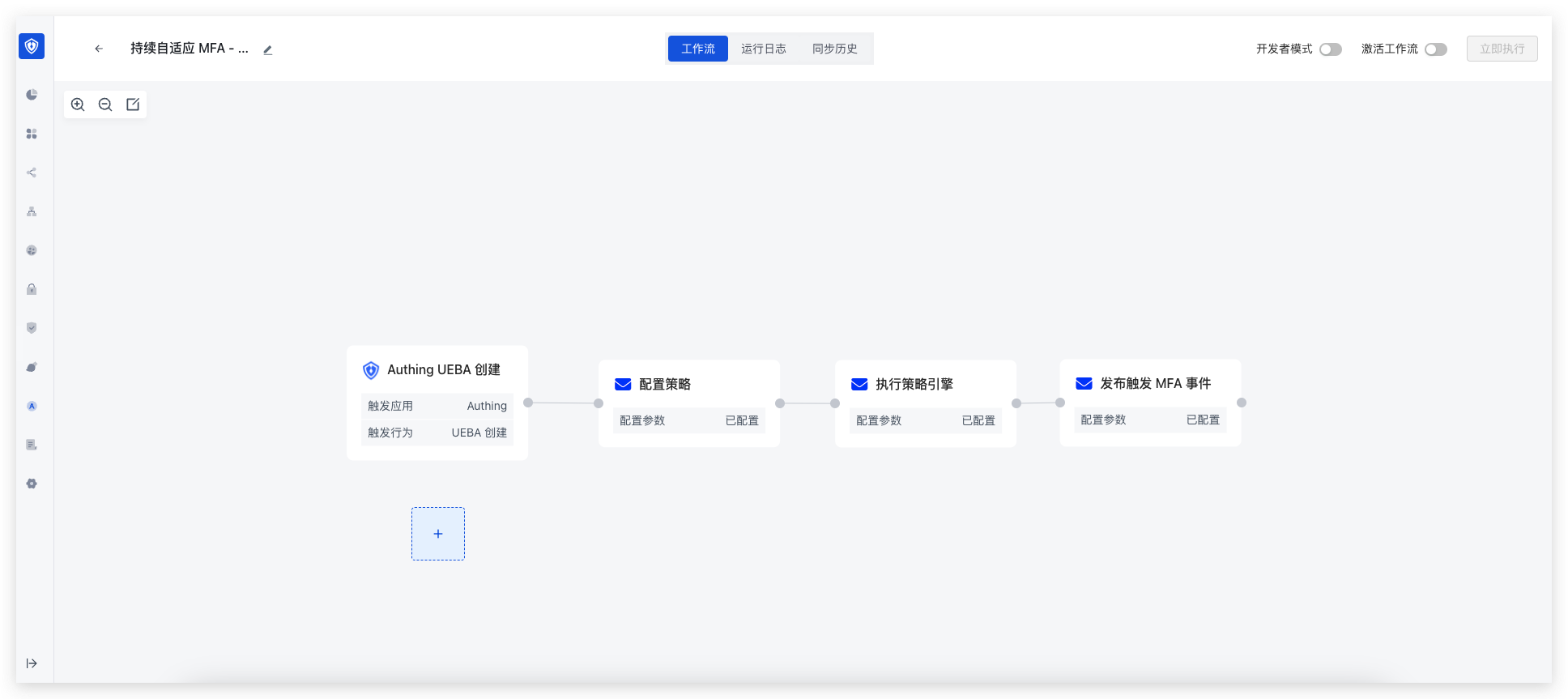
Task: Switch to the 运行日志 tab
Action: pyautogui.click(x=763, y=49)
